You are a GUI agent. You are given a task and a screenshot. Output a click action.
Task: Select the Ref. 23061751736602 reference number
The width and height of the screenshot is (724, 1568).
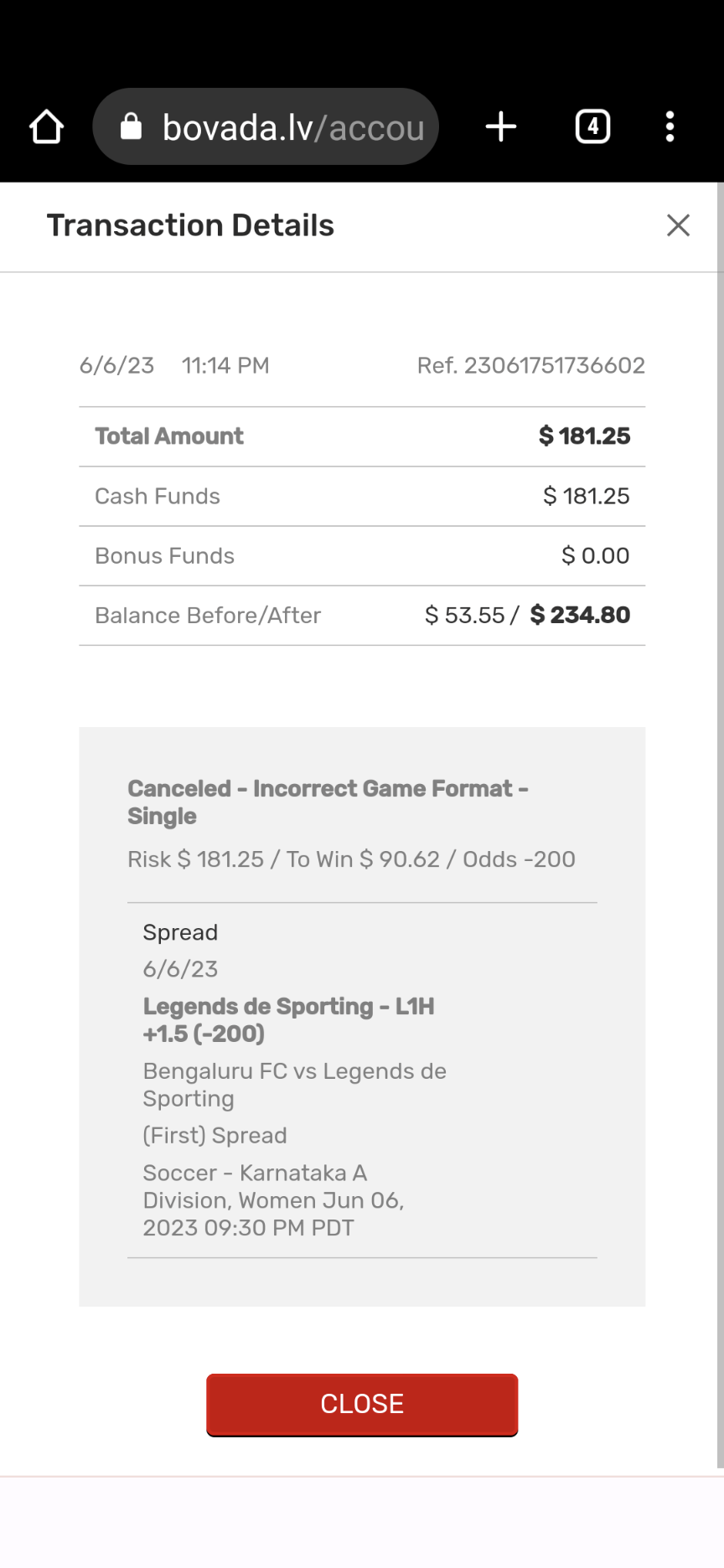click(530, 366)
